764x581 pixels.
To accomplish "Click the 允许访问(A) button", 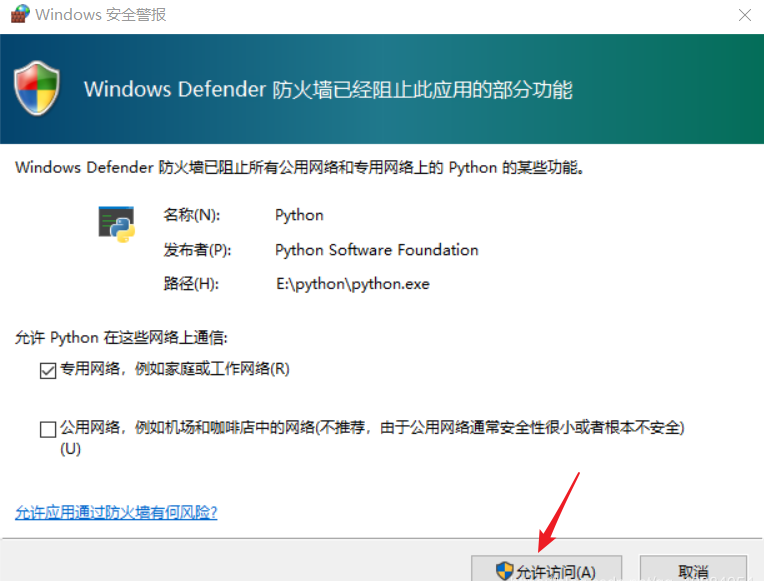I will click(546, 568).
